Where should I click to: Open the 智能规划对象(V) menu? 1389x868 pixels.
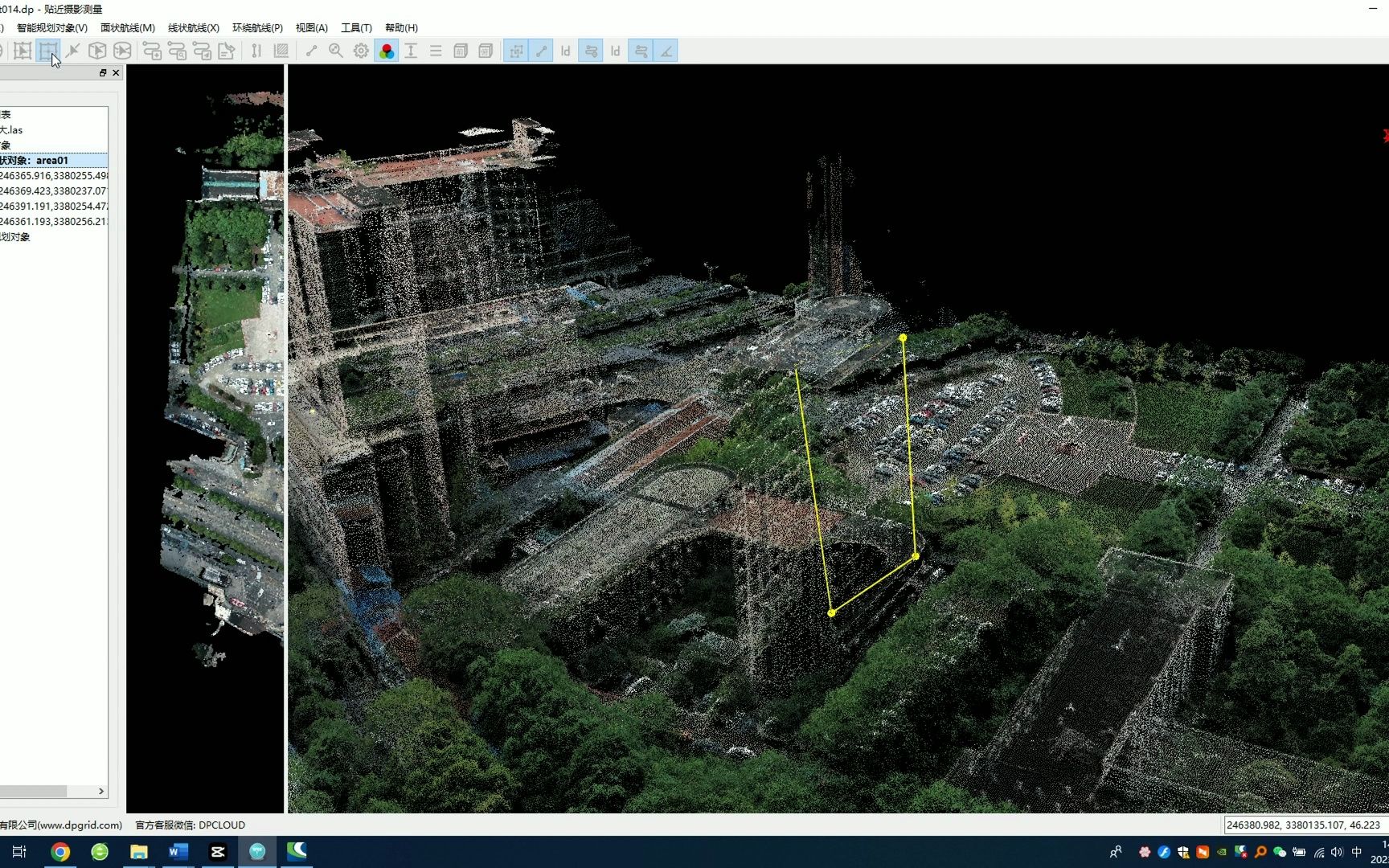click(52, 27)
